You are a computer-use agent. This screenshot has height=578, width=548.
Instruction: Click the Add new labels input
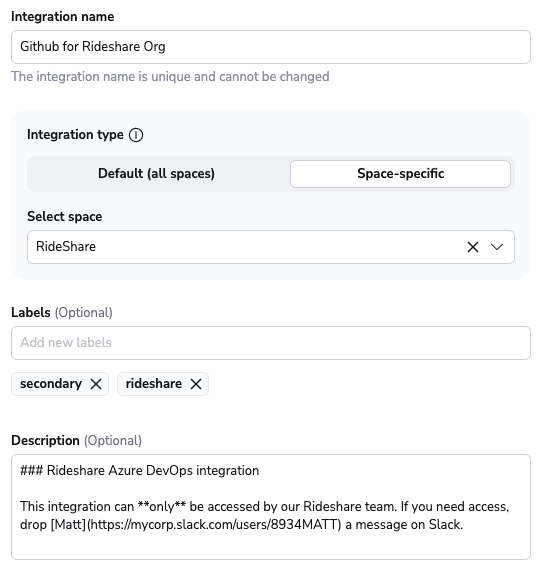[270, 343]
